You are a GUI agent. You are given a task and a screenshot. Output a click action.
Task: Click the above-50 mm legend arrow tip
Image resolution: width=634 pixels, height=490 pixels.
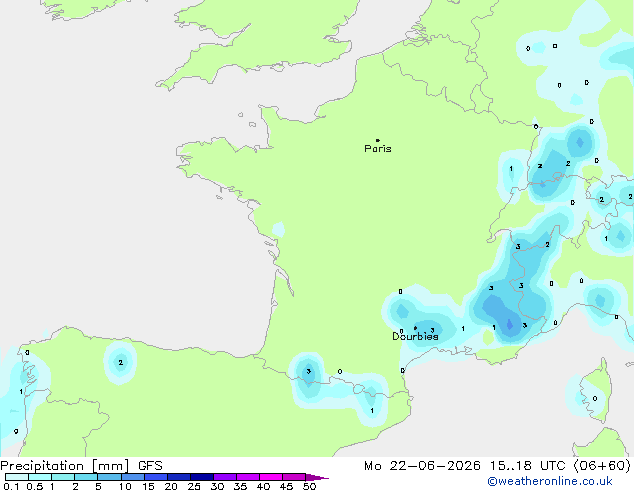(317, 477)
